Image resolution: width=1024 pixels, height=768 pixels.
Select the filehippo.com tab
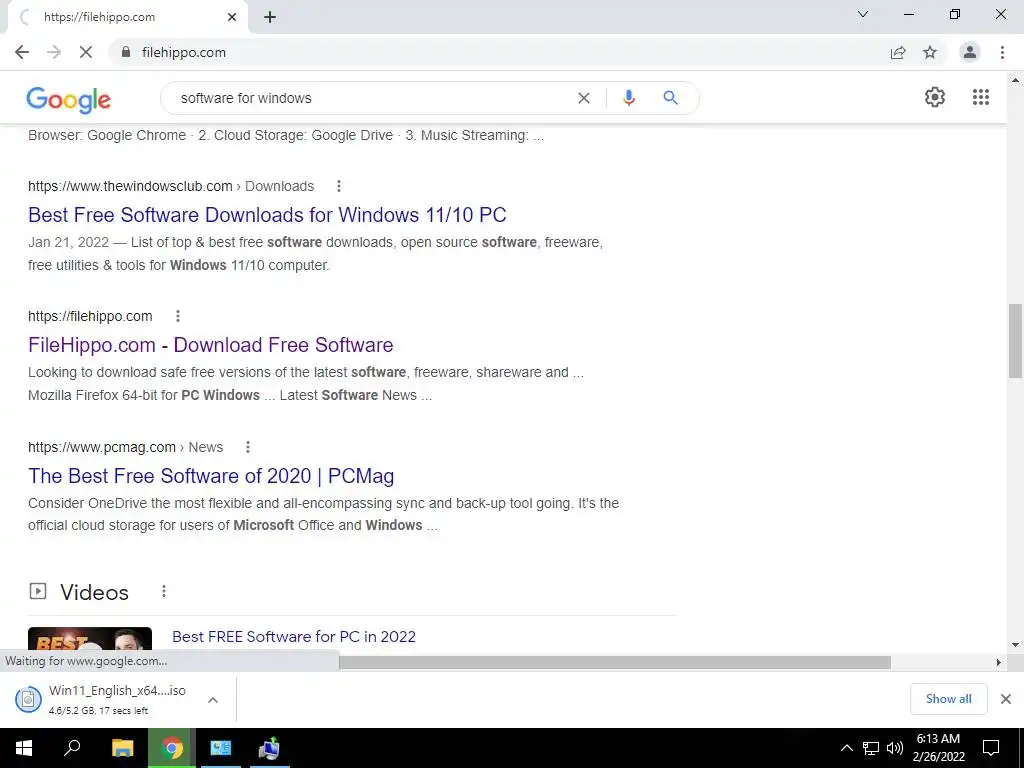[127, 17]
